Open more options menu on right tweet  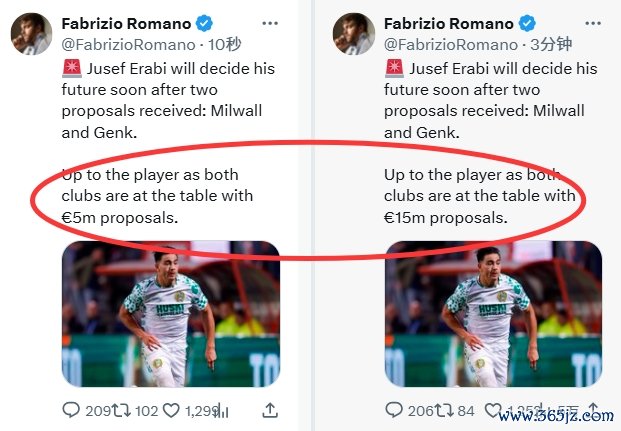(593, 22)
